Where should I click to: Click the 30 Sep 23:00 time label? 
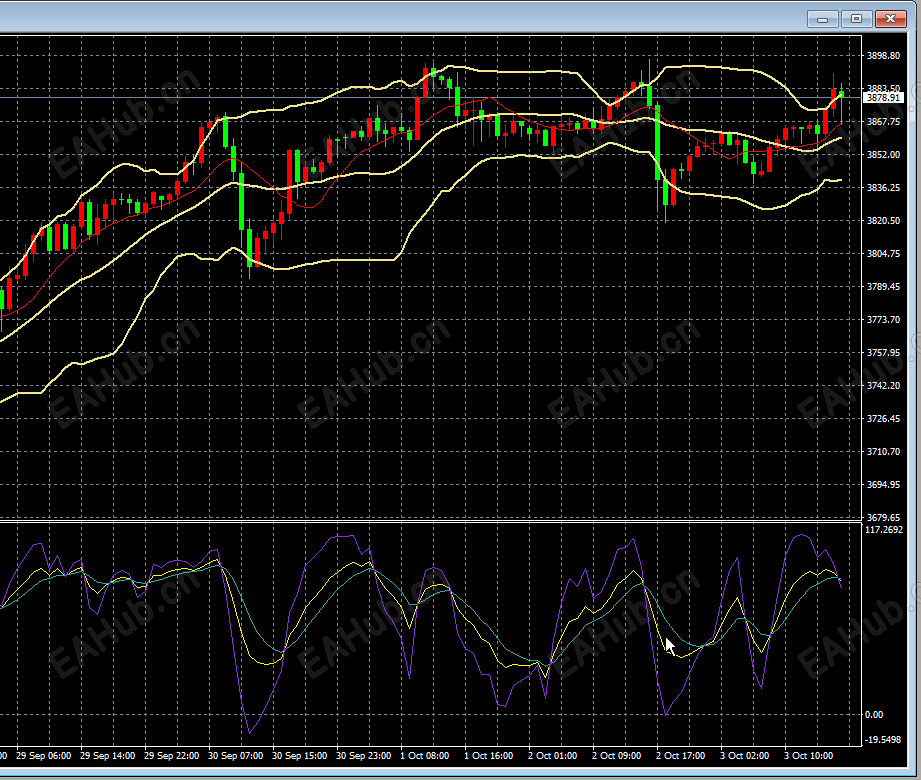[x=364, y=756]
